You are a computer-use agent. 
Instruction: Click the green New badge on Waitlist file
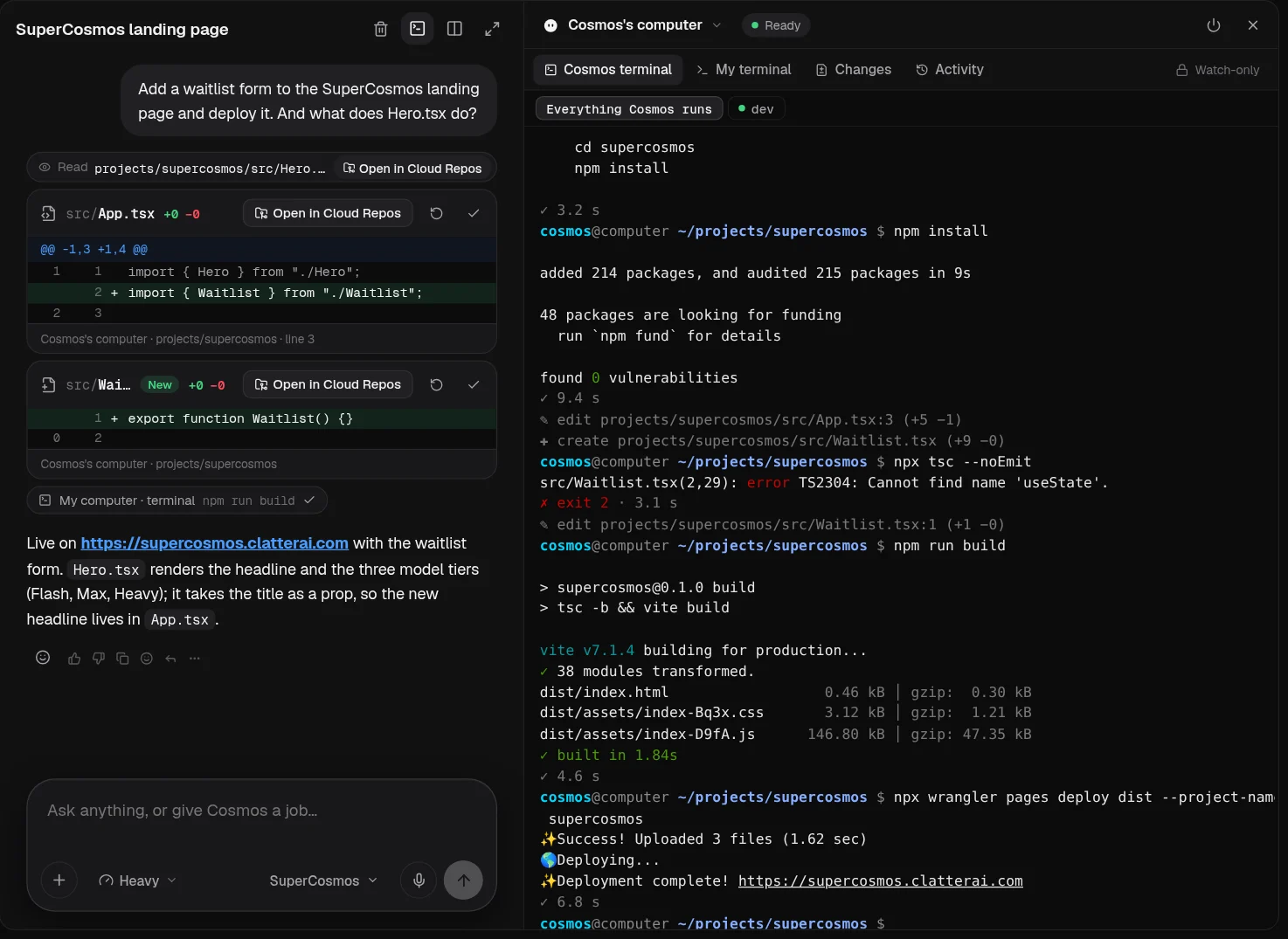tap(160, 385)
